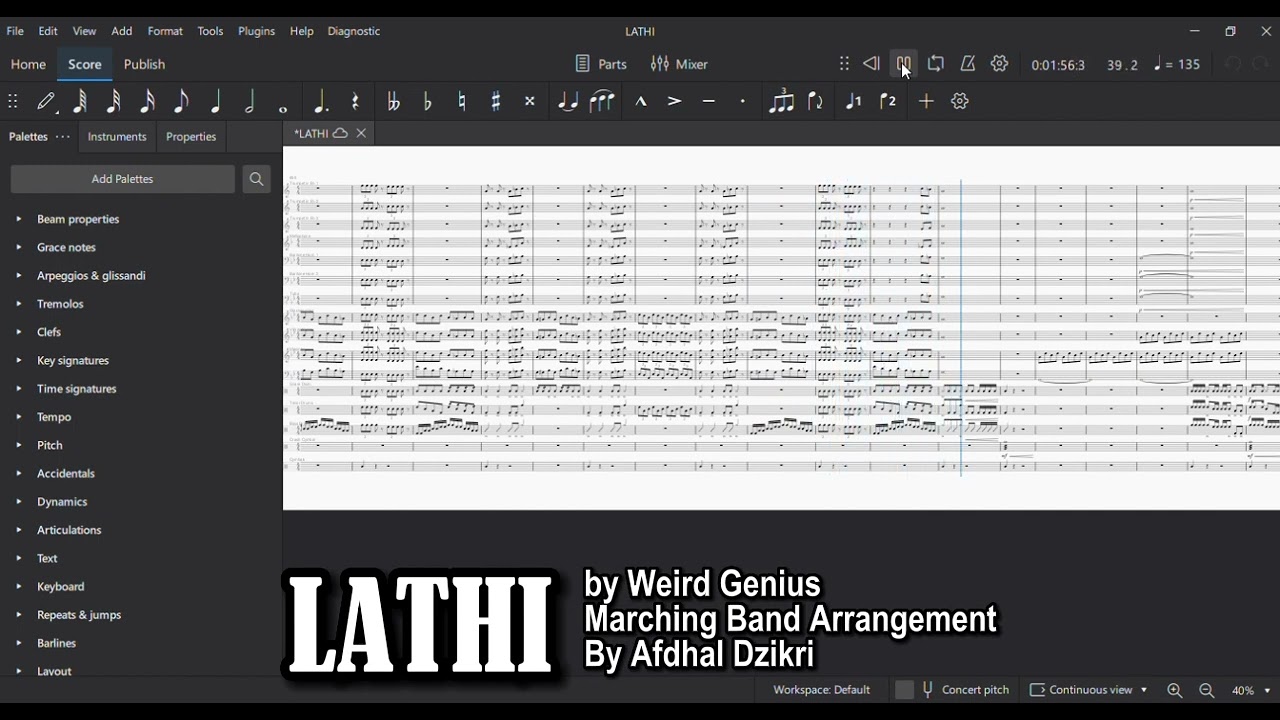This screenshot has height=720, width=1280.
Task: Add a tie to note
Action: point(568,101)
